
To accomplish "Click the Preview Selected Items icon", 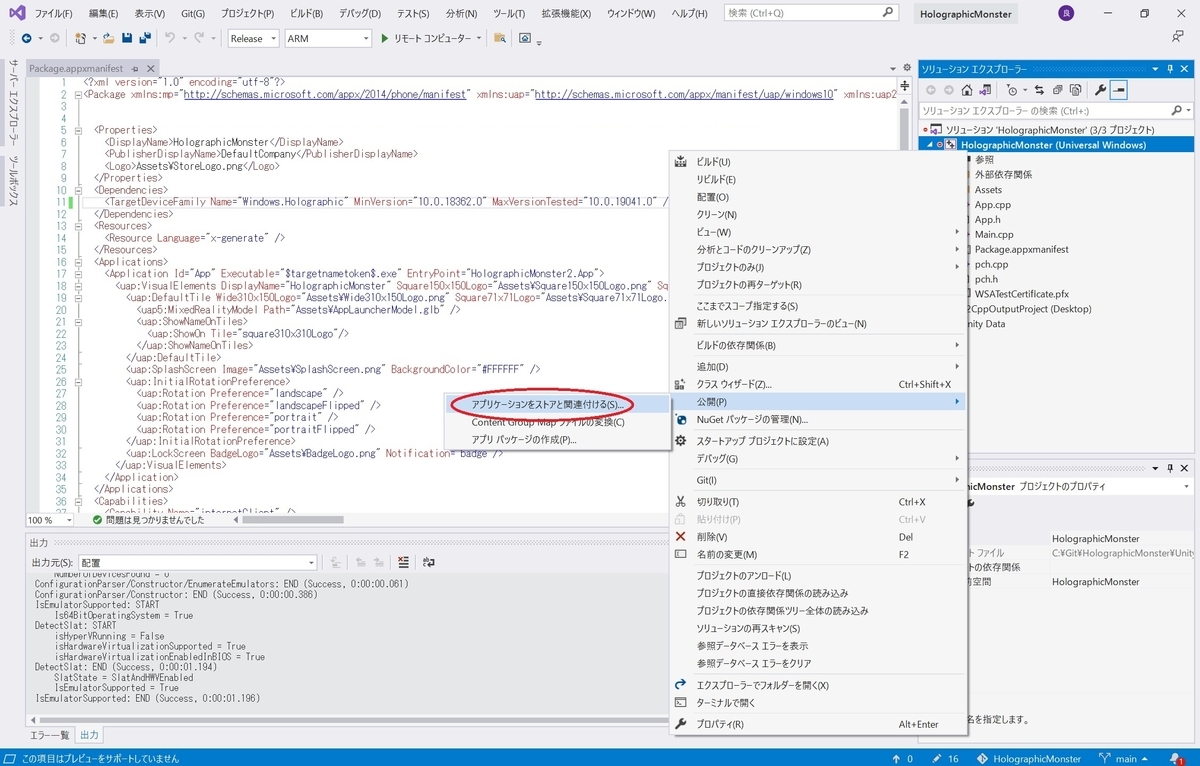I will pyautogui.click(x=1119, y=90).
